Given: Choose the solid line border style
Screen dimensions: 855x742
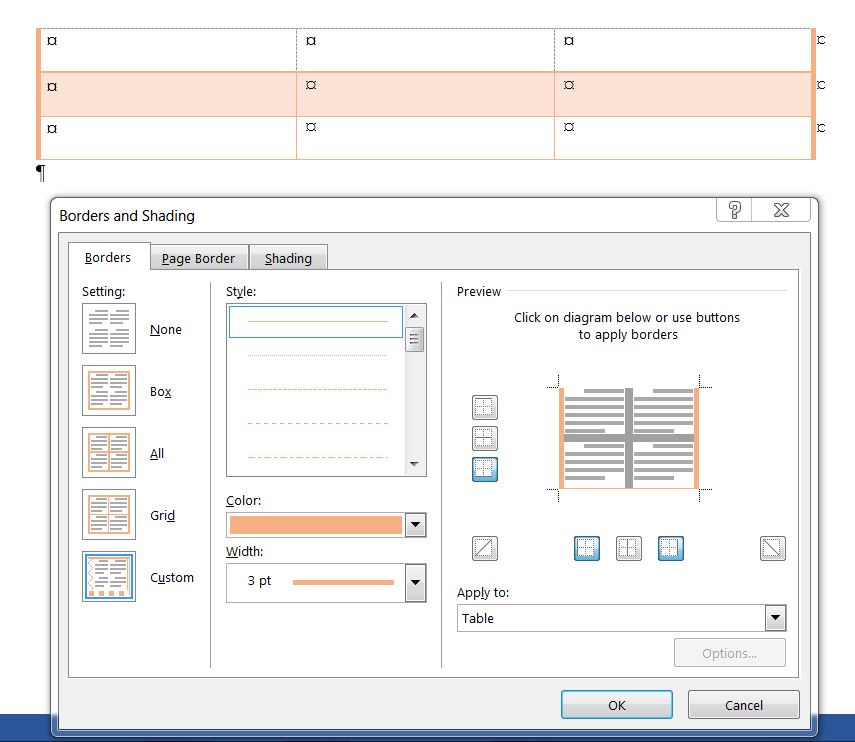Looking at the screenshot, I should tap(316, 322).
